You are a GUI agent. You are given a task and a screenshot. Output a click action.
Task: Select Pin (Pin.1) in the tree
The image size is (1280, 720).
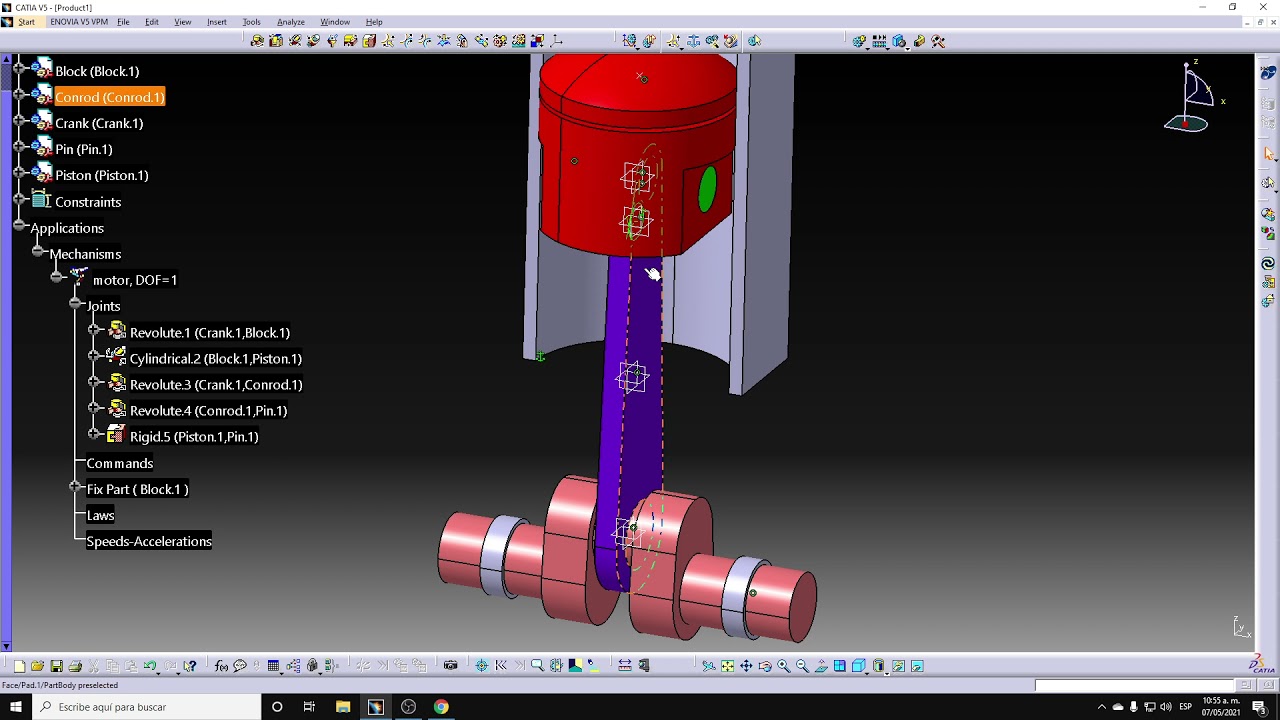(x=84, y=149)
